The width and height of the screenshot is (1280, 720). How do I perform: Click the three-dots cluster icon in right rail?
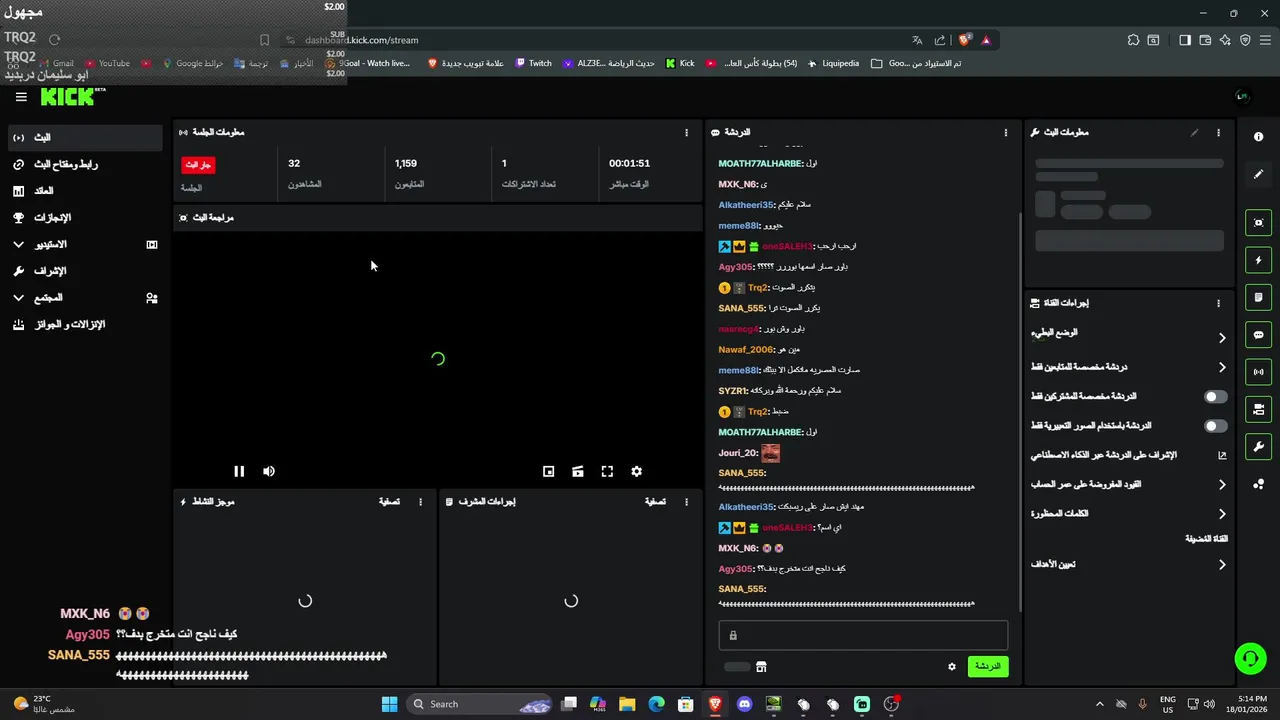point(1259,484)
